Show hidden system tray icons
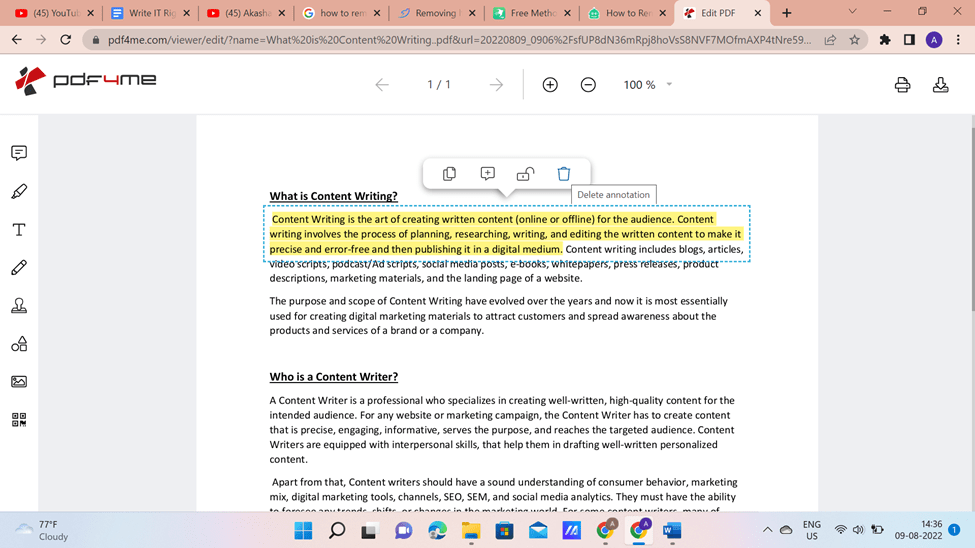The width and height of the screenshot is (975, 548). pos(767,530)
